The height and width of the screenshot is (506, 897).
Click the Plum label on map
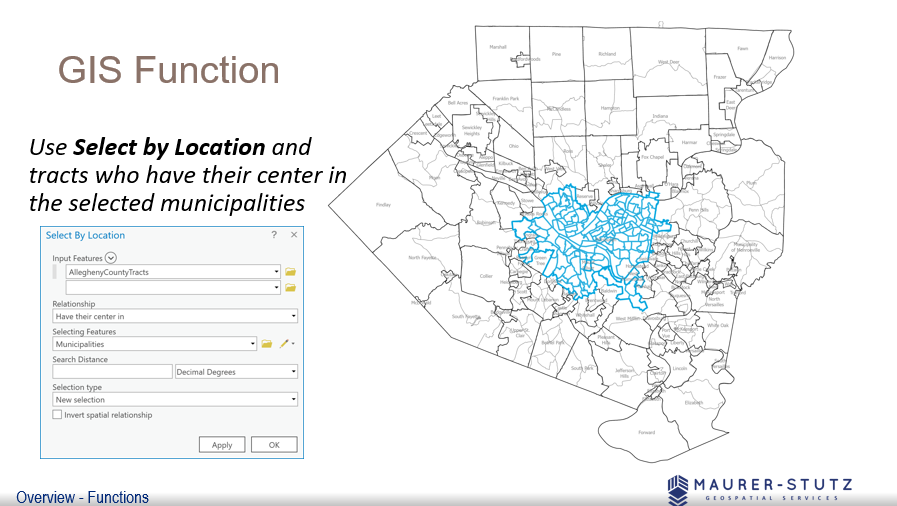point(751,183)
